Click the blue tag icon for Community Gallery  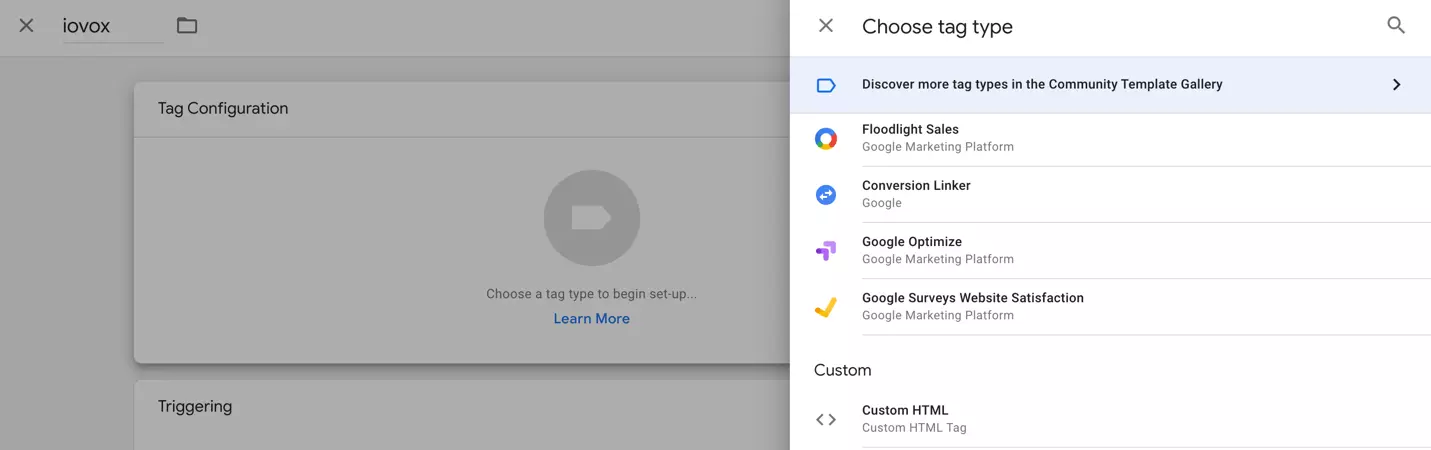[x=825, y=85]
